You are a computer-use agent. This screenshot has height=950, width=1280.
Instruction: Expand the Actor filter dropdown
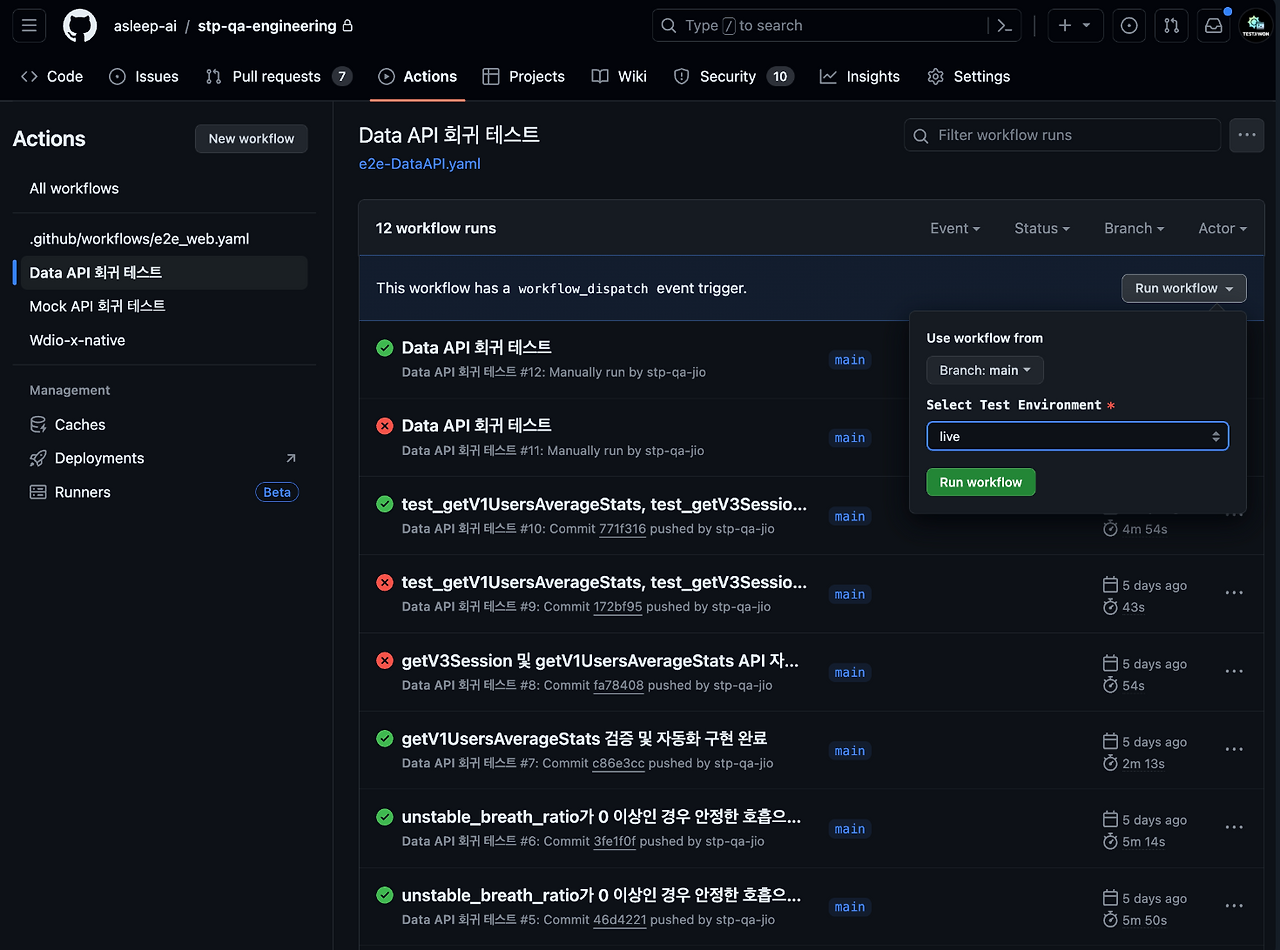[x=1223, y=228]
